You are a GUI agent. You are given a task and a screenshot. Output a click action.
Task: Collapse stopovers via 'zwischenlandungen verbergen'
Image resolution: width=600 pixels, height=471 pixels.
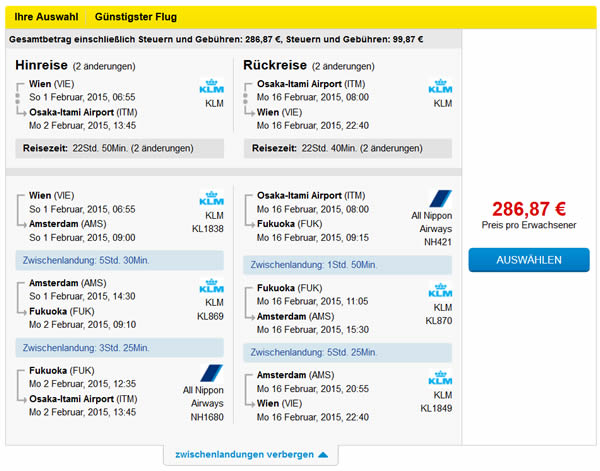(244, 454)
